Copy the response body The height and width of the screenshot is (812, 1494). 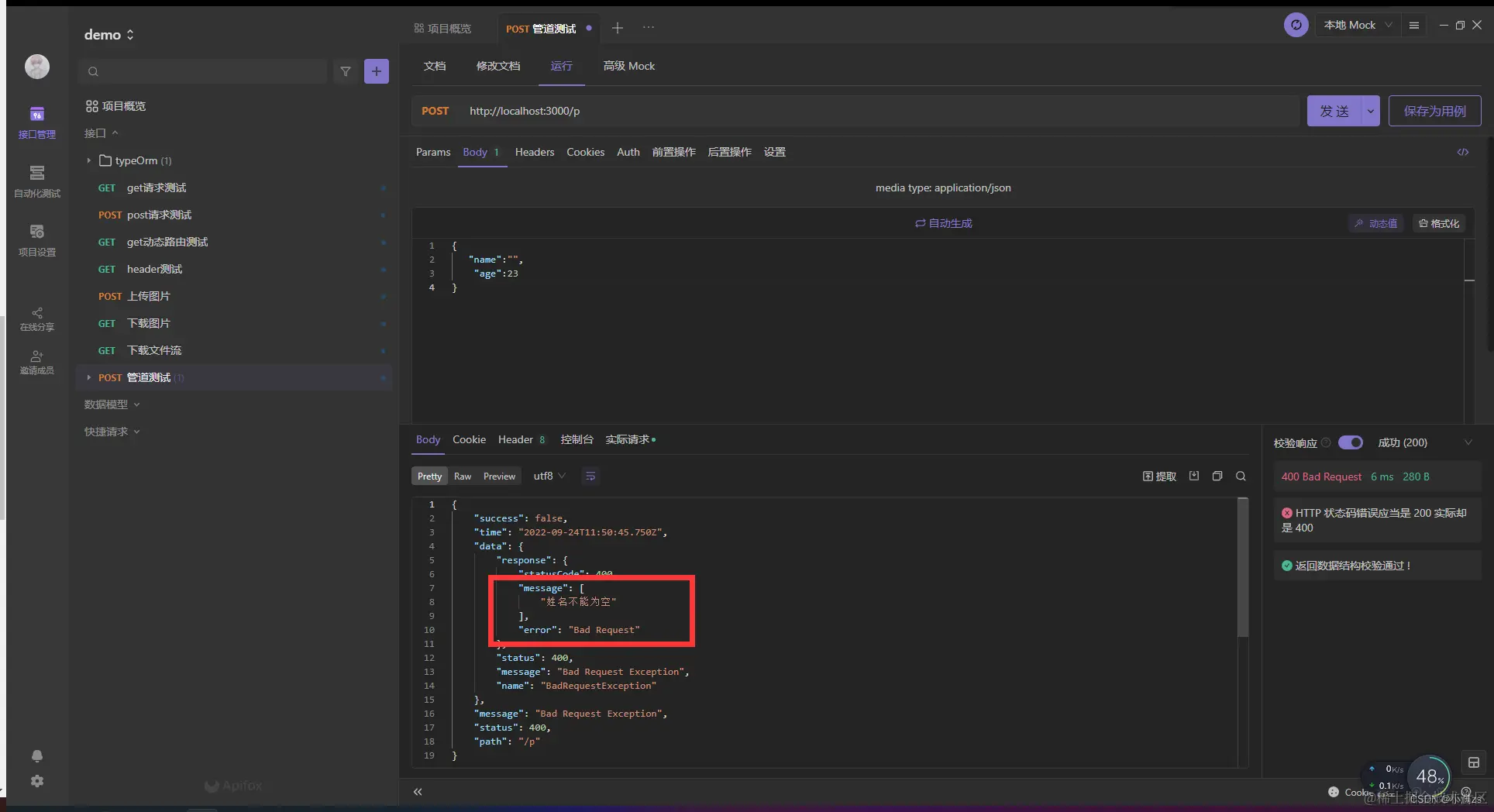(1217, 476)
